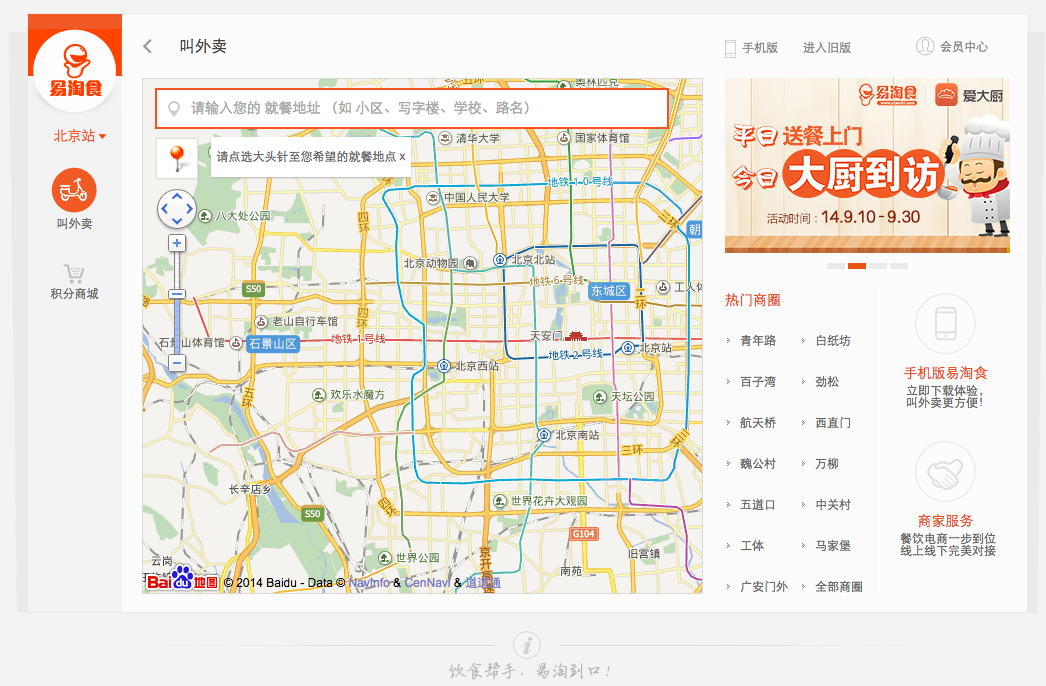Zoom in the map with plus button
Image resolution: width=1046 pixels, height=686 pixels.
pos(177,243)
